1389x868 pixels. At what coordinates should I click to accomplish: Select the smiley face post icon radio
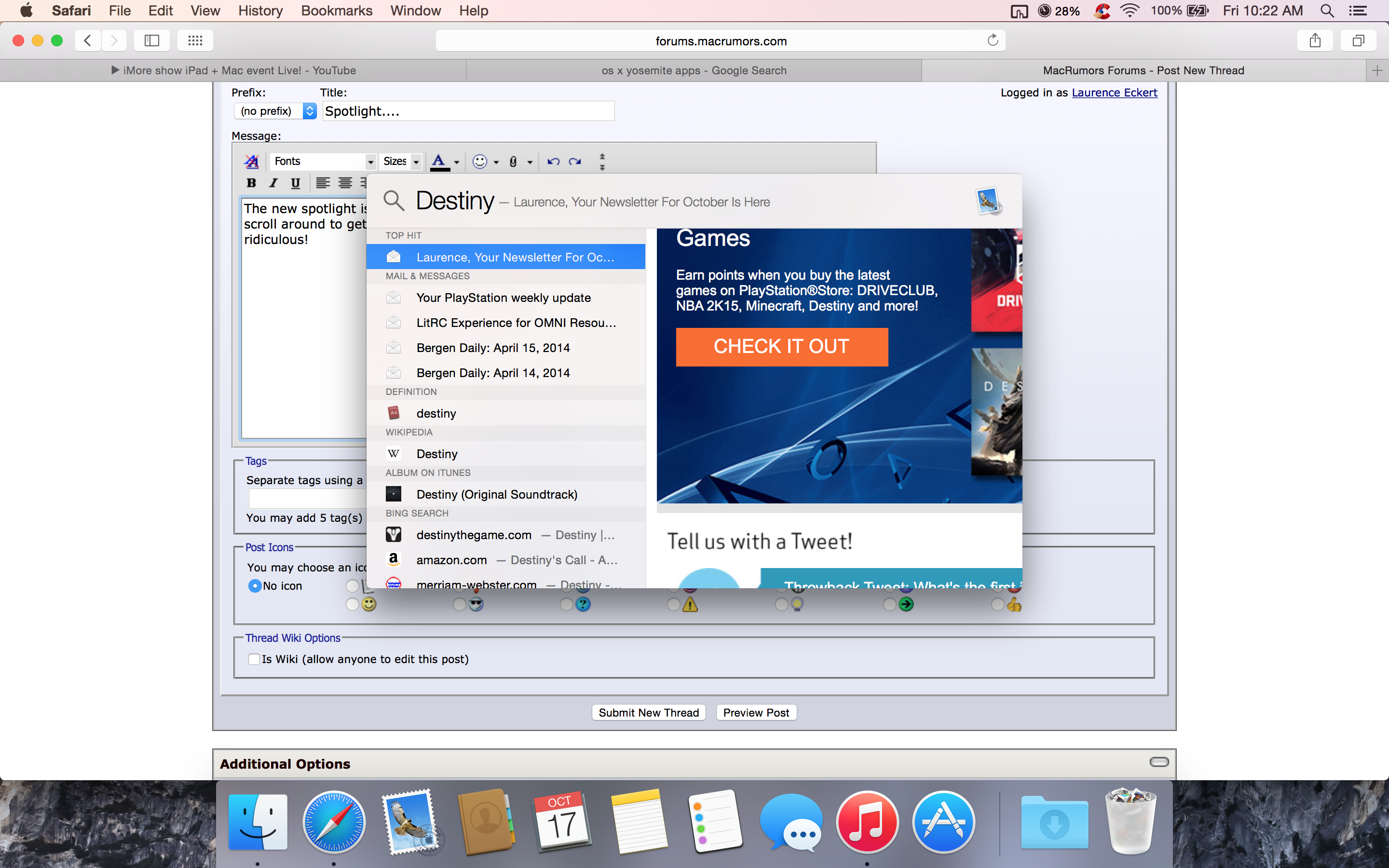(x=353, y=605)
